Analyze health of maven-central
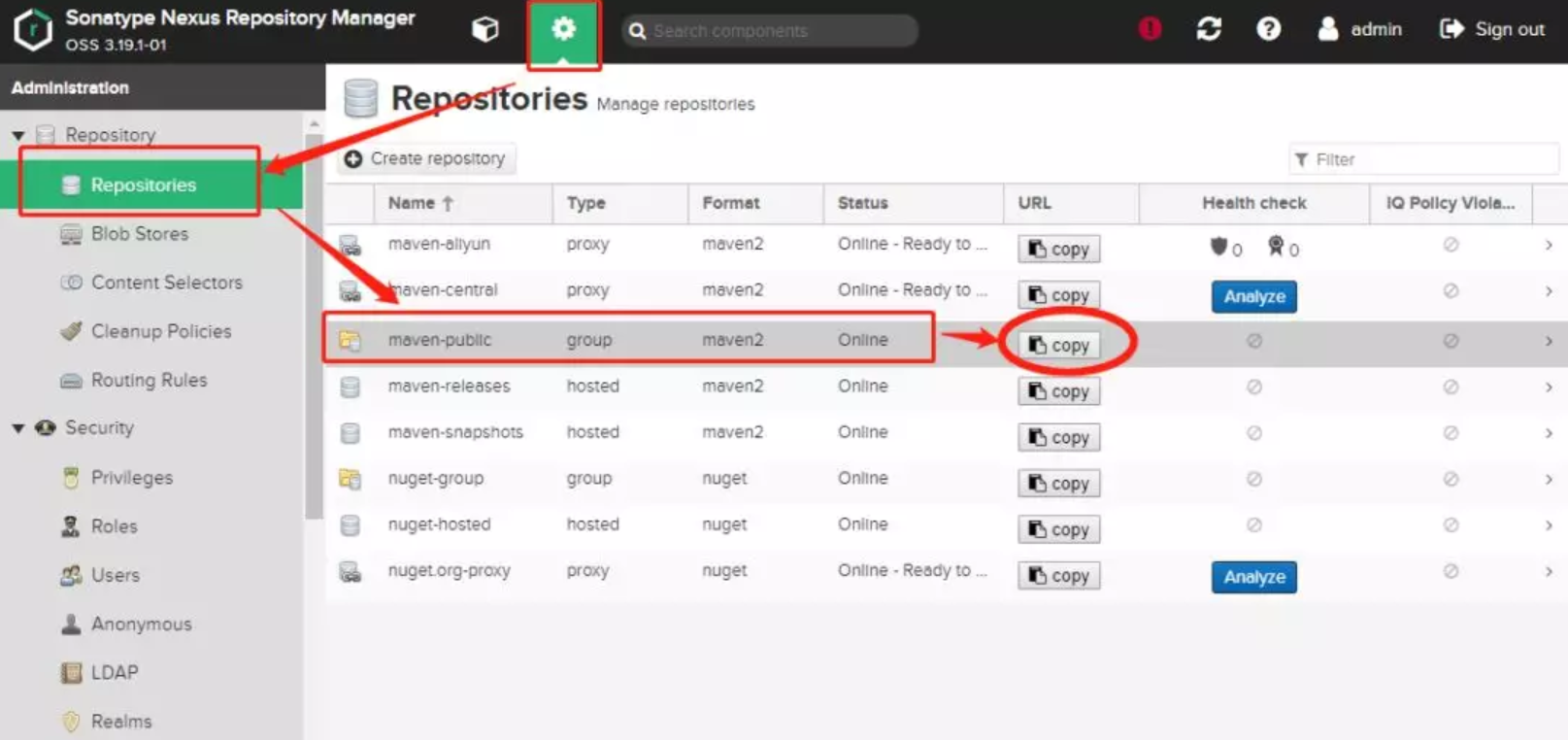This screenshot has height=740, width=1568. point(1254,296)
